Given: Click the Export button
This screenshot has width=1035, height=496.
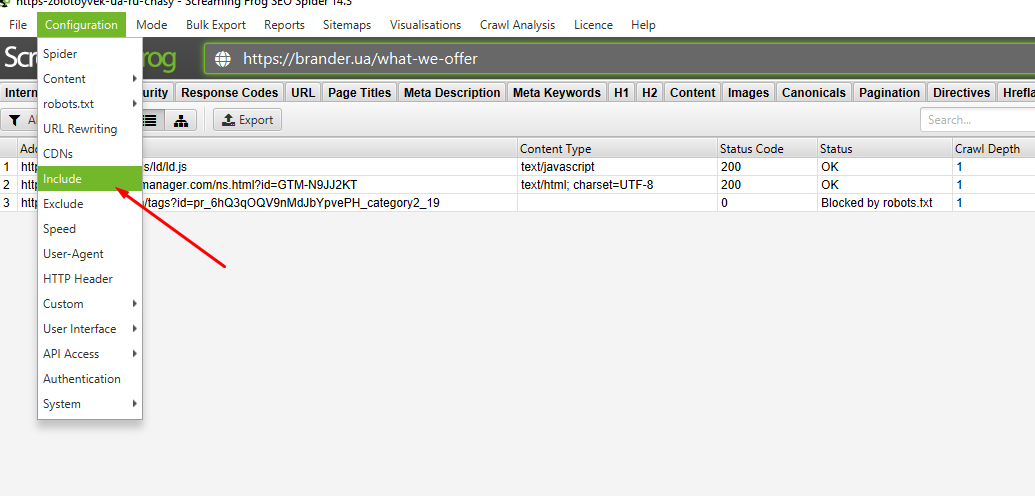Looking at the screenshot, I should pyautogui.click(x=247, y=120).
